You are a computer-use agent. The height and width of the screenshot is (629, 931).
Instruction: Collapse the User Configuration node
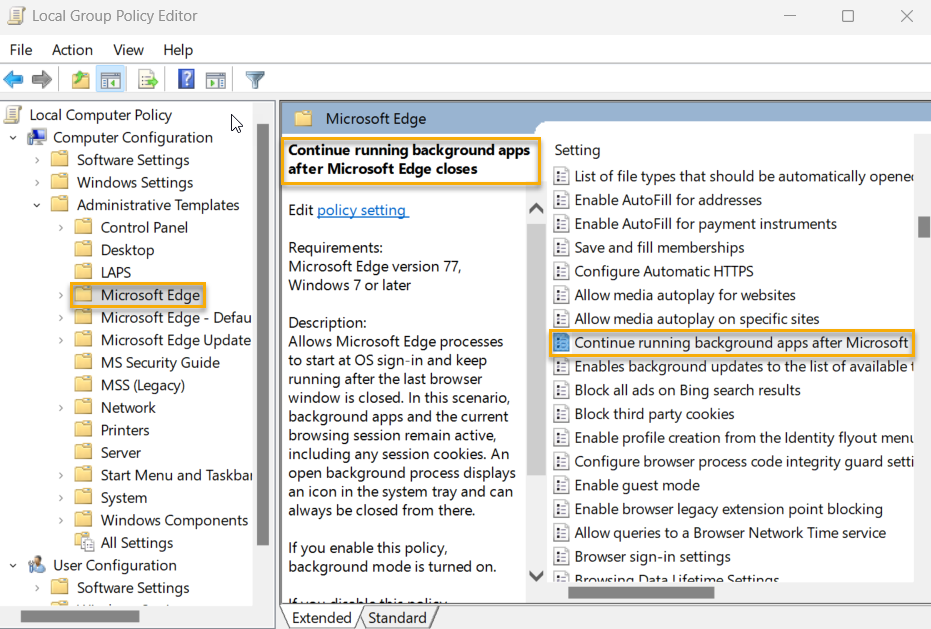point(13,565)
